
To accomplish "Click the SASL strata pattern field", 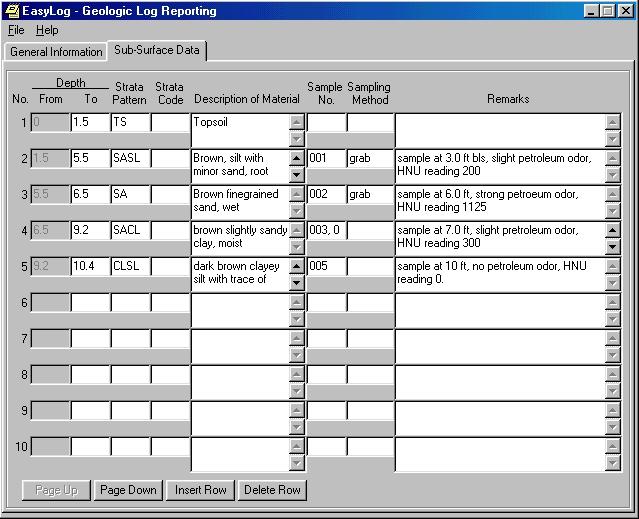I will point(130,158).
